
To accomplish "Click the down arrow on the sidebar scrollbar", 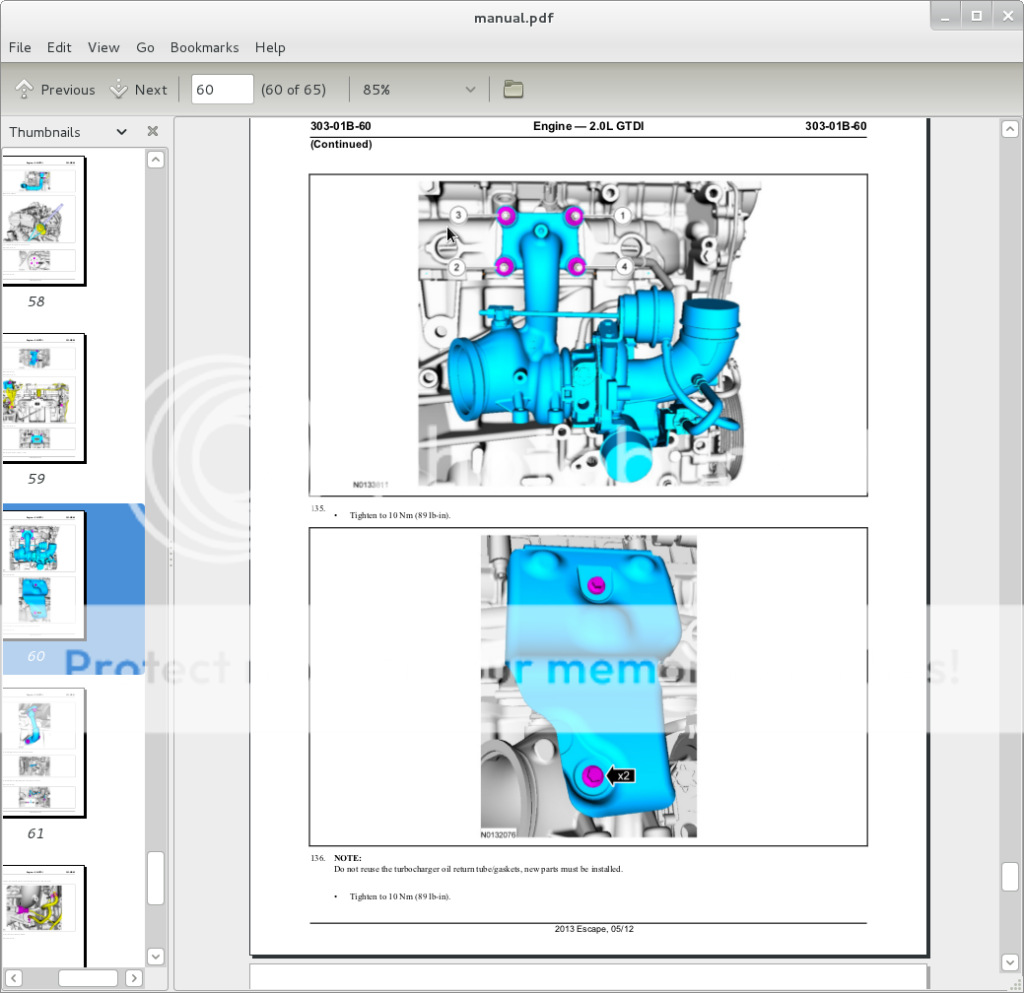I will 155,956.
